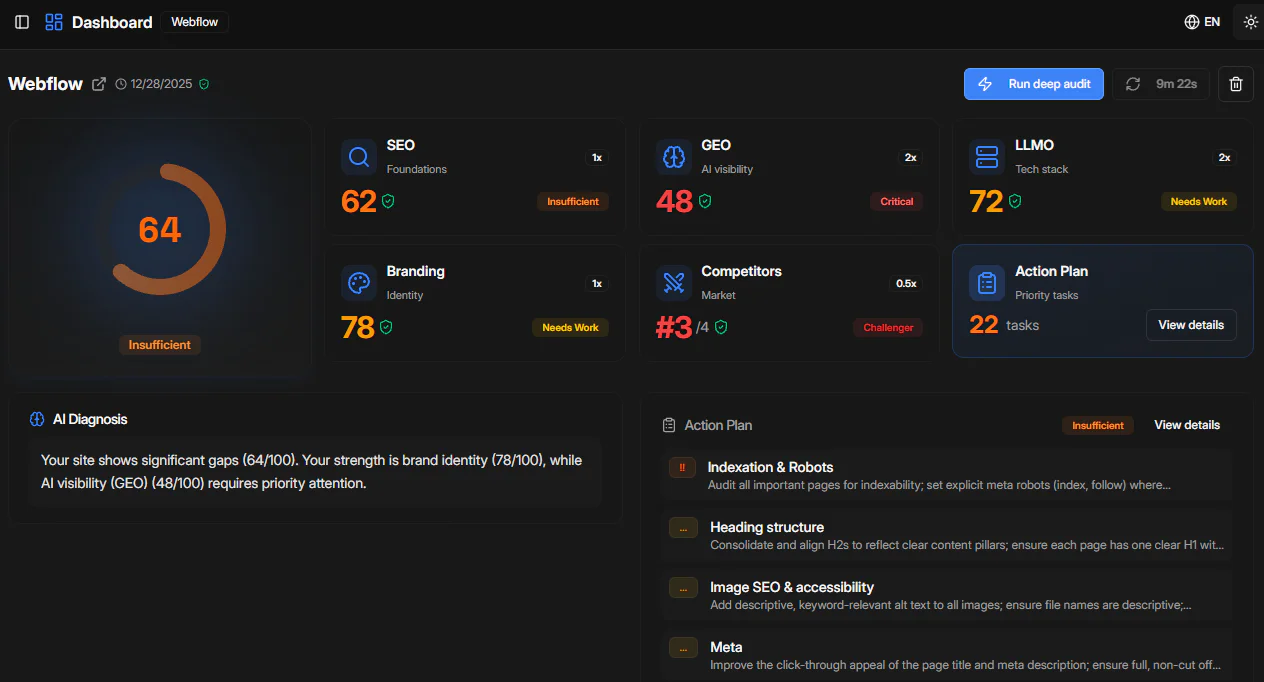Click the Competitors crossed swords icon
1264x682 pixels.
pos(674,283)
